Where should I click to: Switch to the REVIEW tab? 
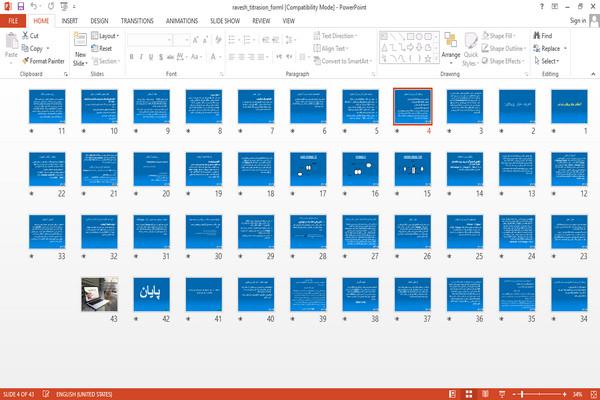[261, 21]
